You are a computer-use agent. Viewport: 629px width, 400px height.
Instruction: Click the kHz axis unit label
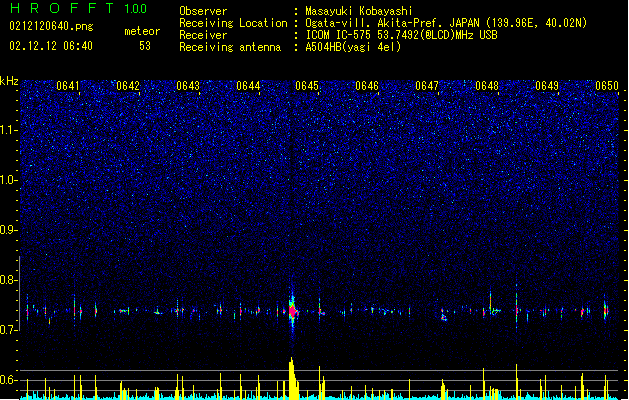9,81
